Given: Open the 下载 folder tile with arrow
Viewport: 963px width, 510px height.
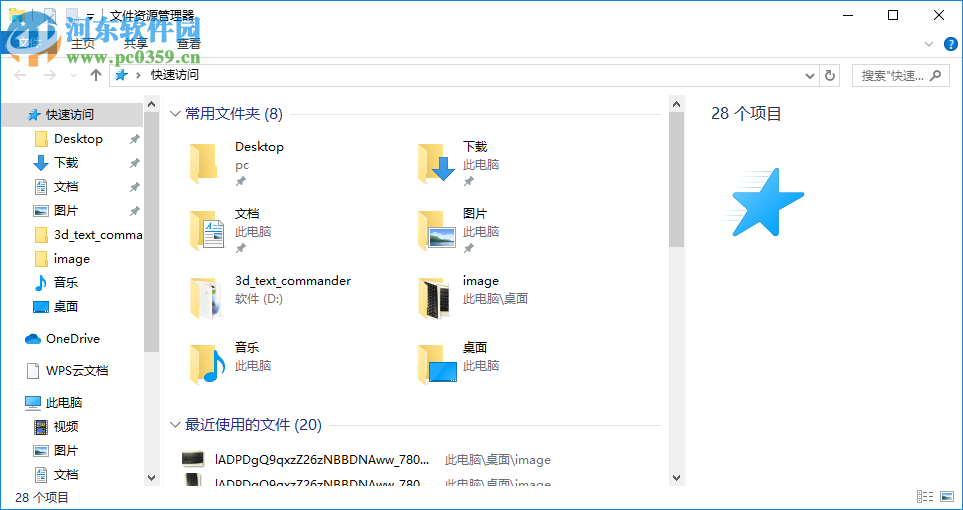Looking at the screenshot, I should [x=459, y=163].
